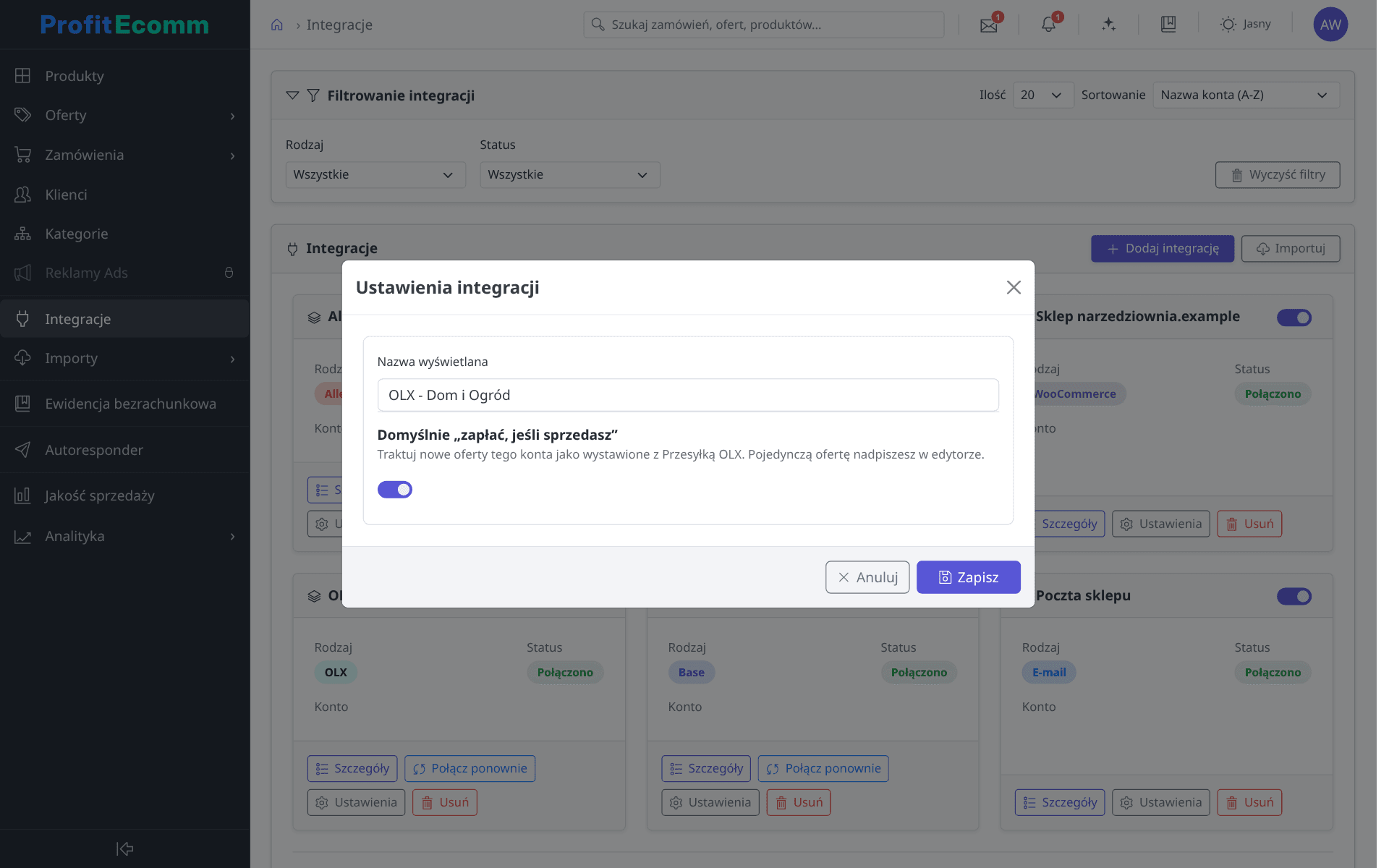
Task: Click the Anuluj button
Action: pyautogui.click(x=867, y=577)
